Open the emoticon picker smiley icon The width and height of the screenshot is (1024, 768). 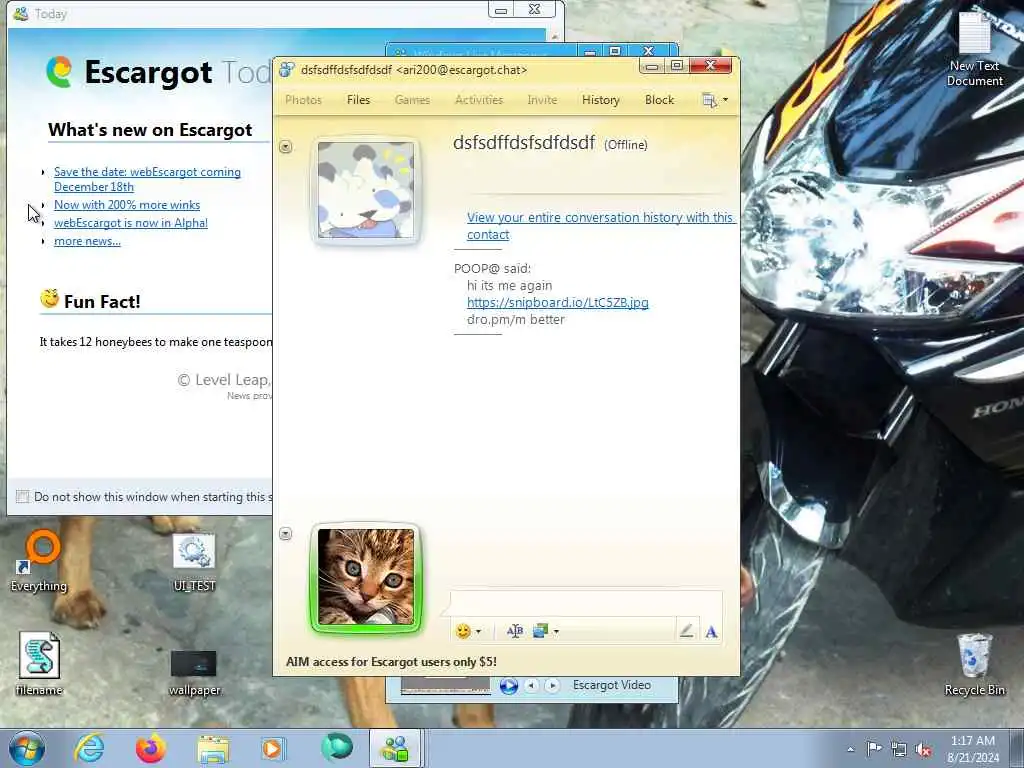point(463,631)
